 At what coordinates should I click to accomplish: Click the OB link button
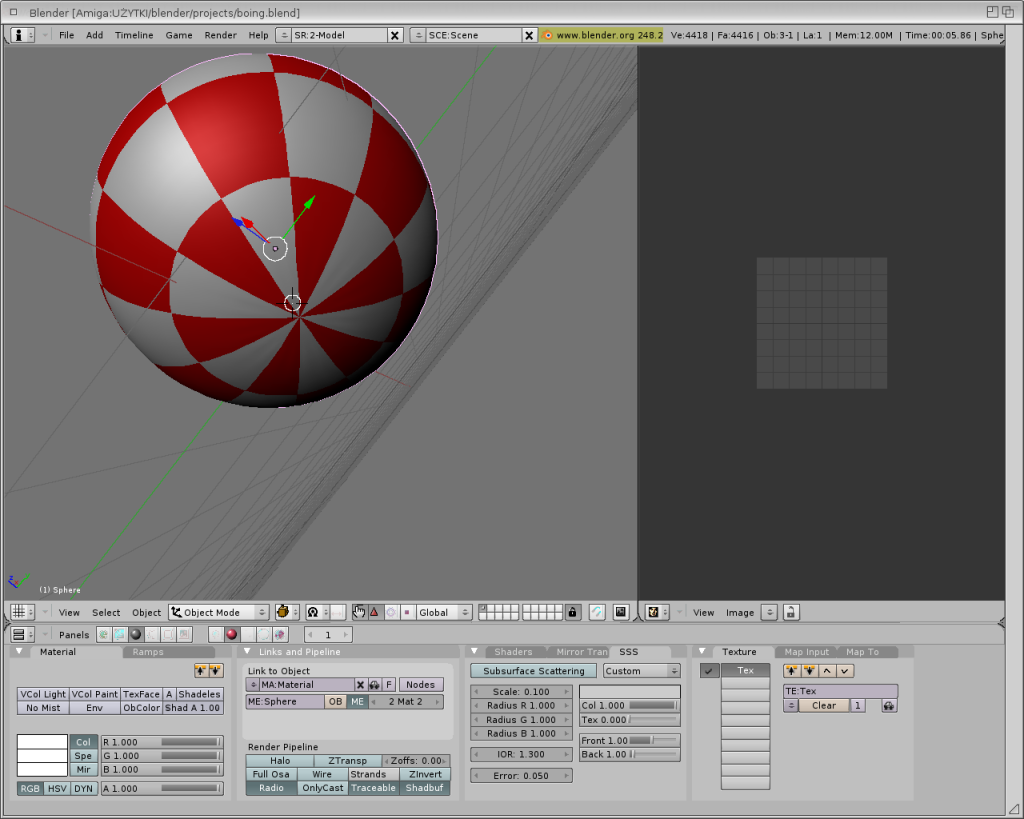point(335,701)
